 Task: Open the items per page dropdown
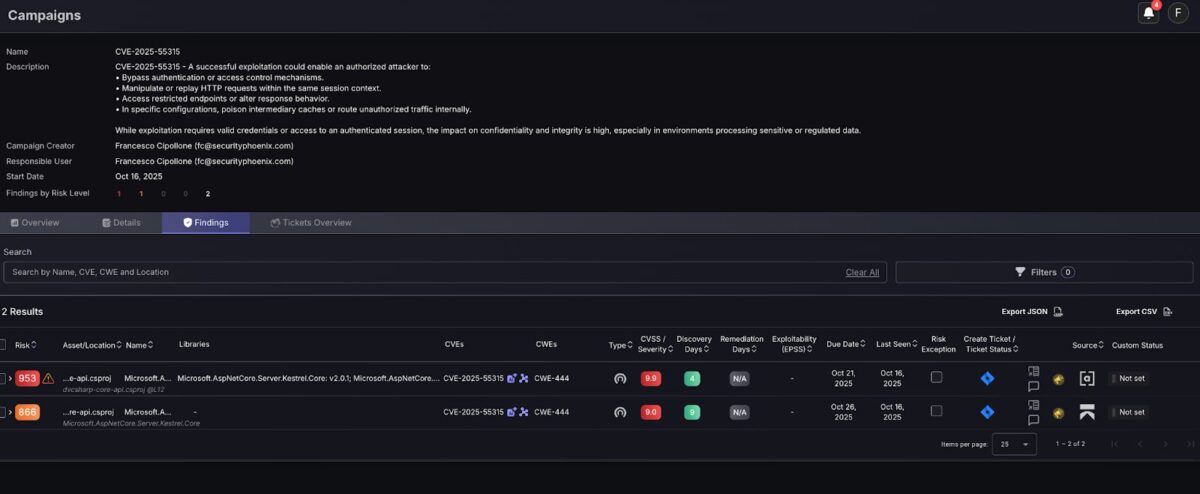[1014, 444]
